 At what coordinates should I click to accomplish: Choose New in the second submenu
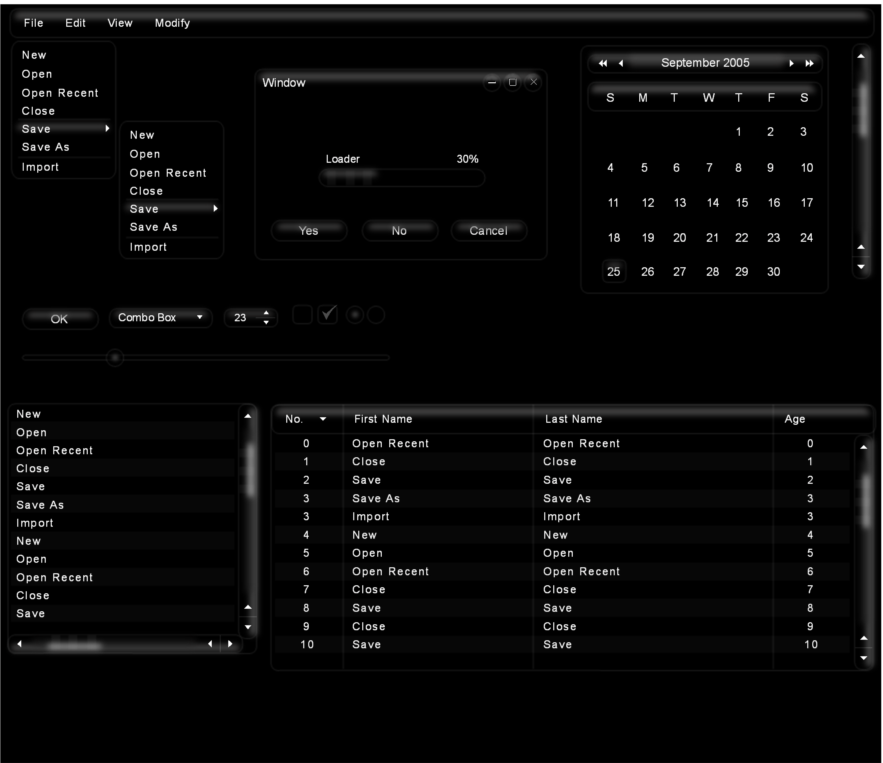(142, 135)
